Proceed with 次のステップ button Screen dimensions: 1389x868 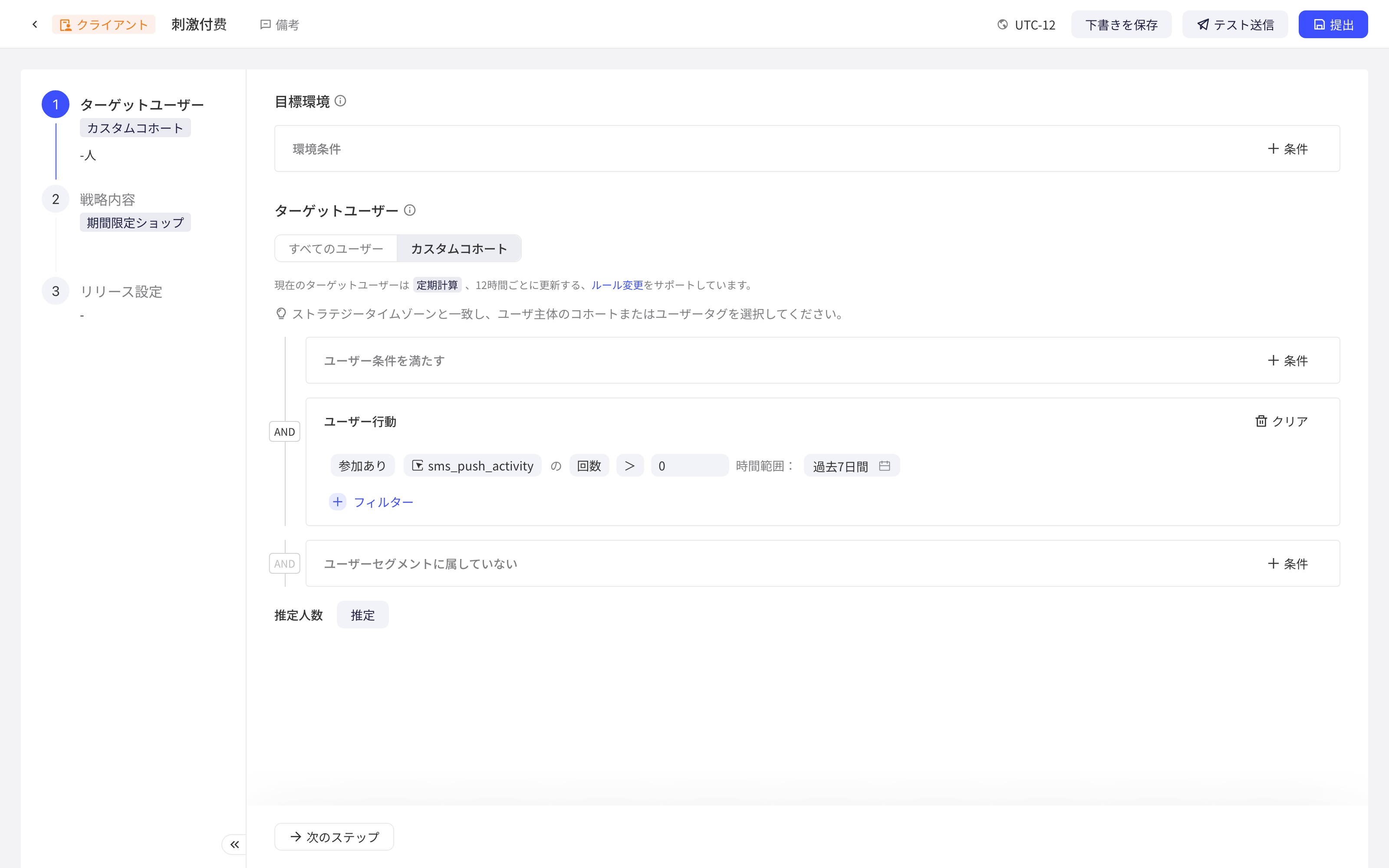334,837
